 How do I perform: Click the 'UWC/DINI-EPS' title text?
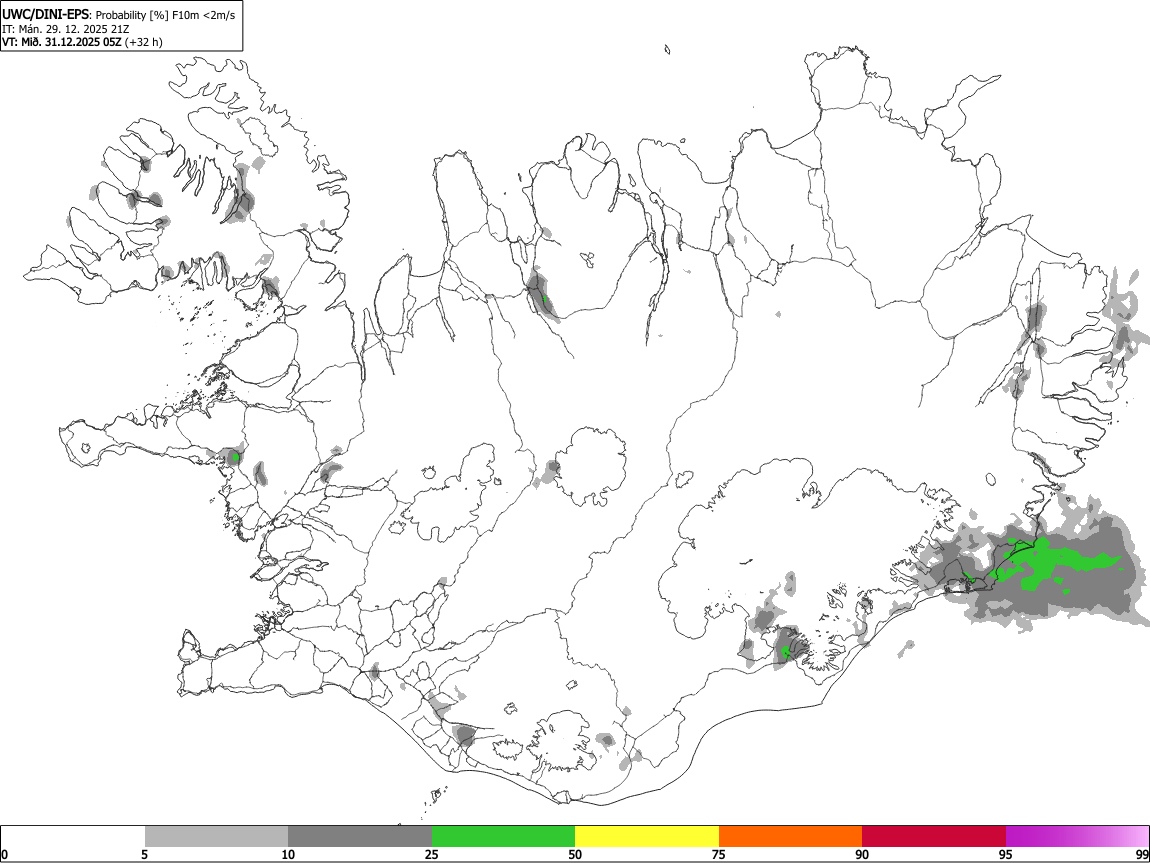coord(46,14)
